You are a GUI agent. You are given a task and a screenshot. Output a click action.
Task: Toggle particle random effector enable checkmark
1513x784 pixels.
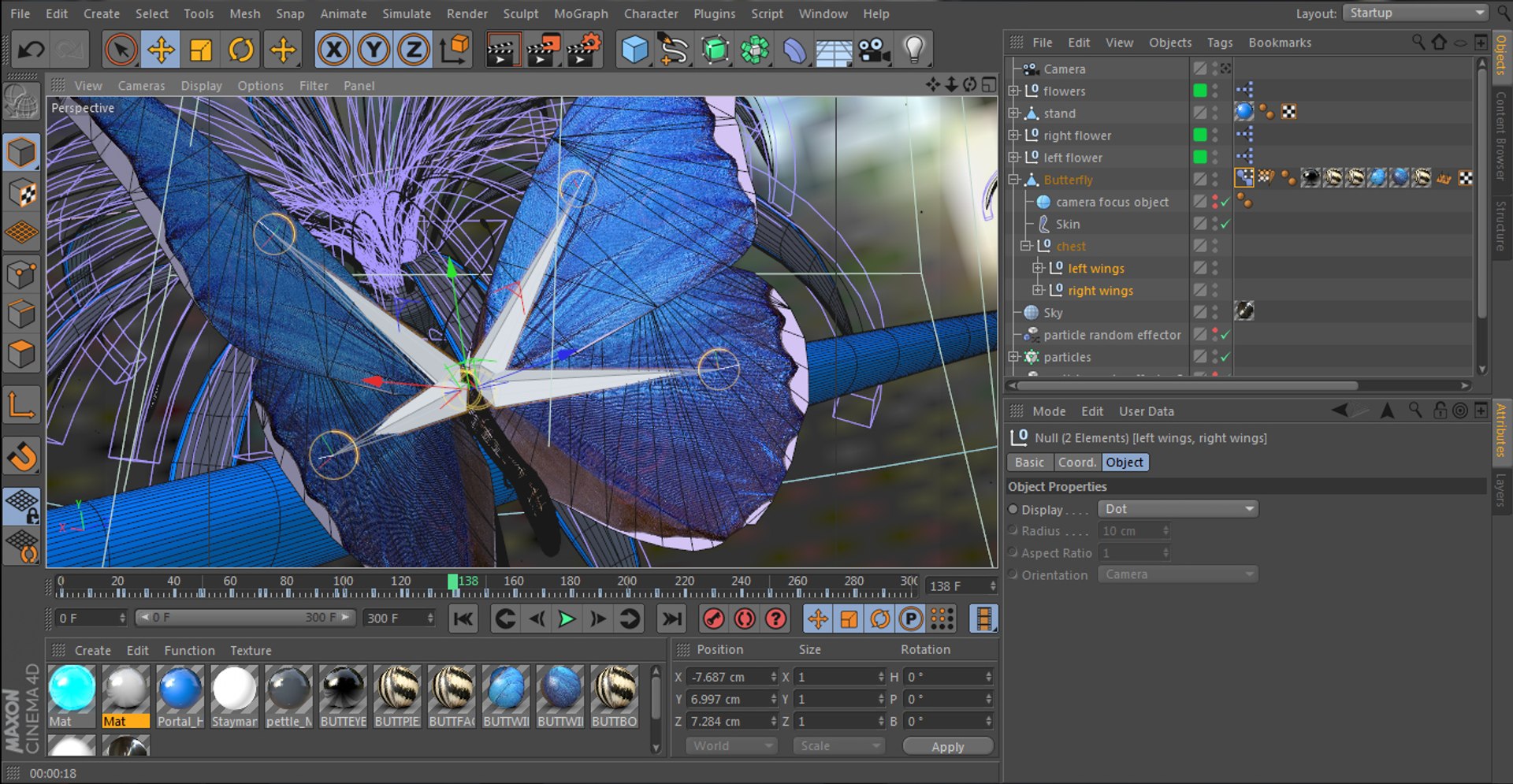[x=1225, y=335]
